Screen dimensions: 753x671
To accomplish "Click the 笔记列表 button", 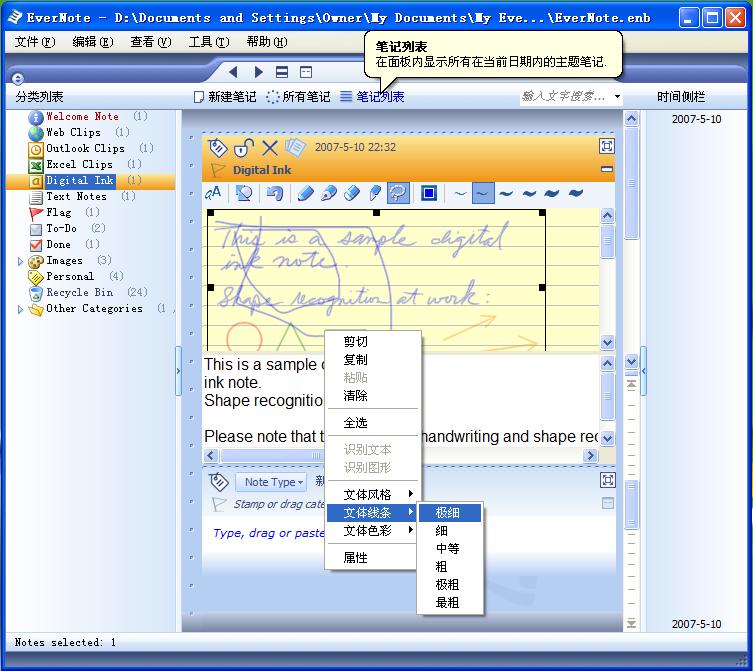I will click(x=372, y=97).
